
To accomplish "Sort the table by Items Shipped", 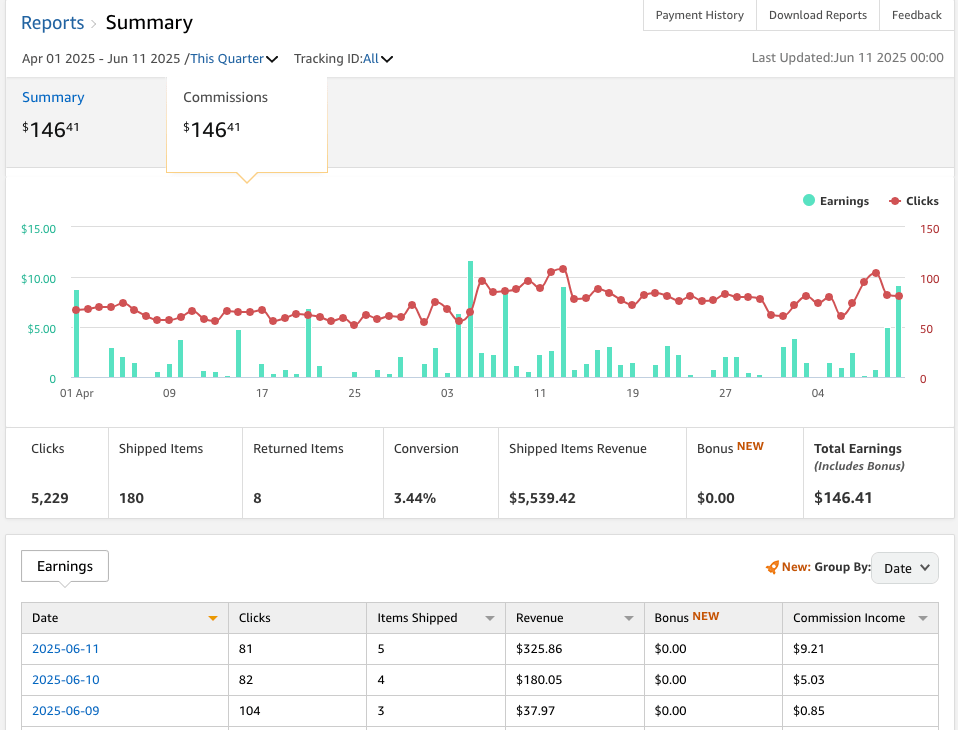I will pos(489,618).
